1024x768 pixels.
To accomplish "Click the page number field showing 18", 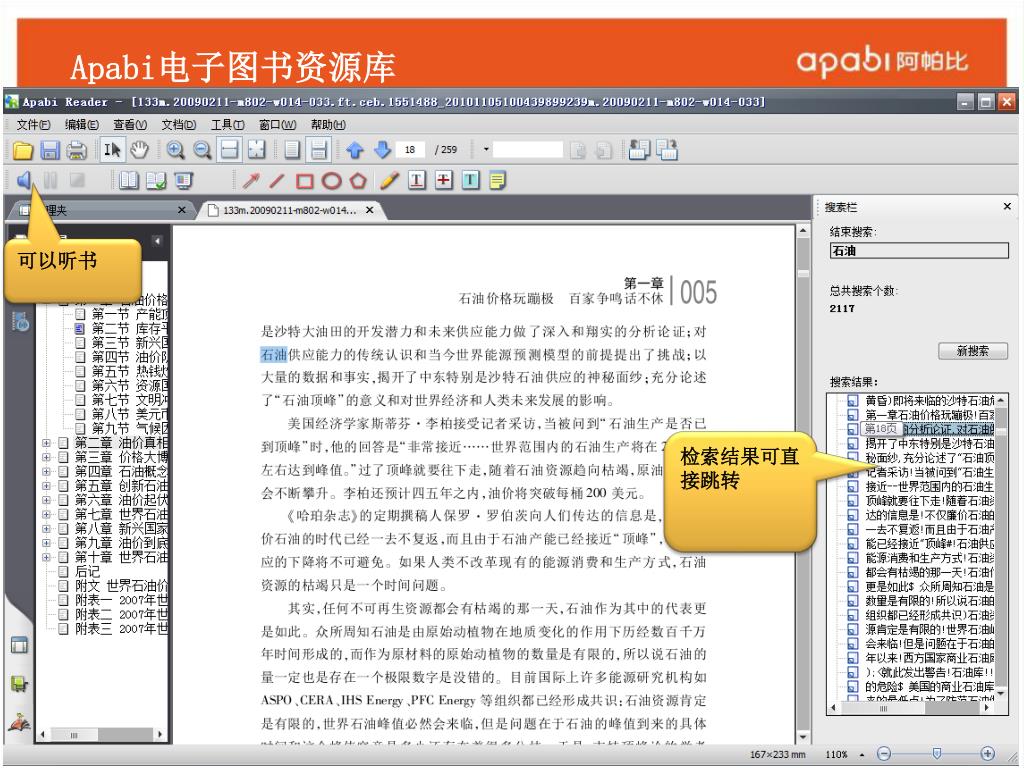I will click(x=410, y=150).
